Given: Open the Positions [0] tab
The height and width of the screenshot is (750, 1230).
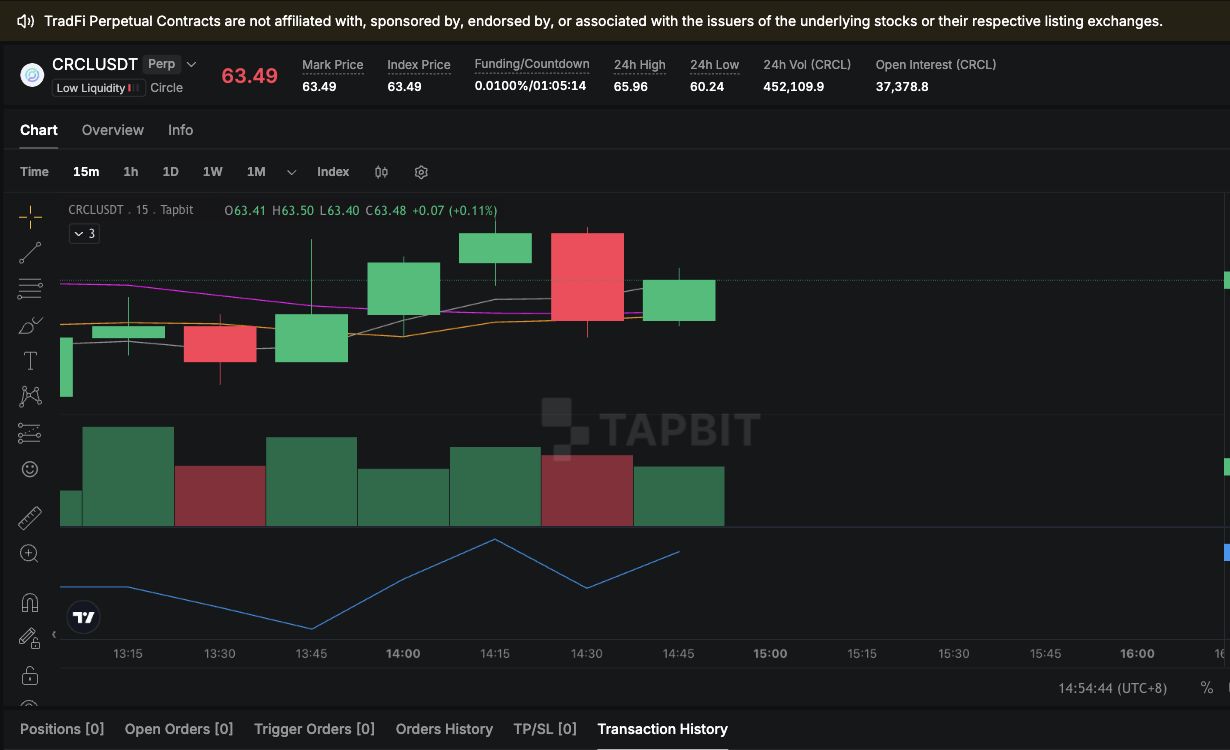Looking at the screenshot, I should pos(62,729).
